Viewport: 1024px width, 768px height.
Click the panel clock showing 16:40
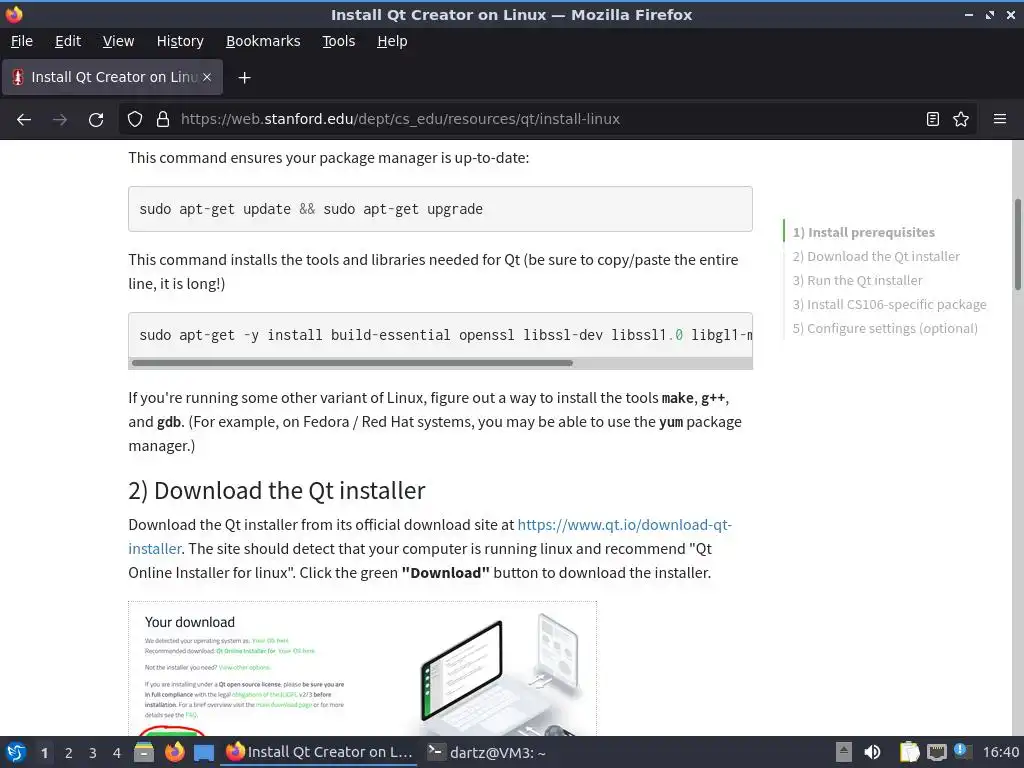point(1000,752)
